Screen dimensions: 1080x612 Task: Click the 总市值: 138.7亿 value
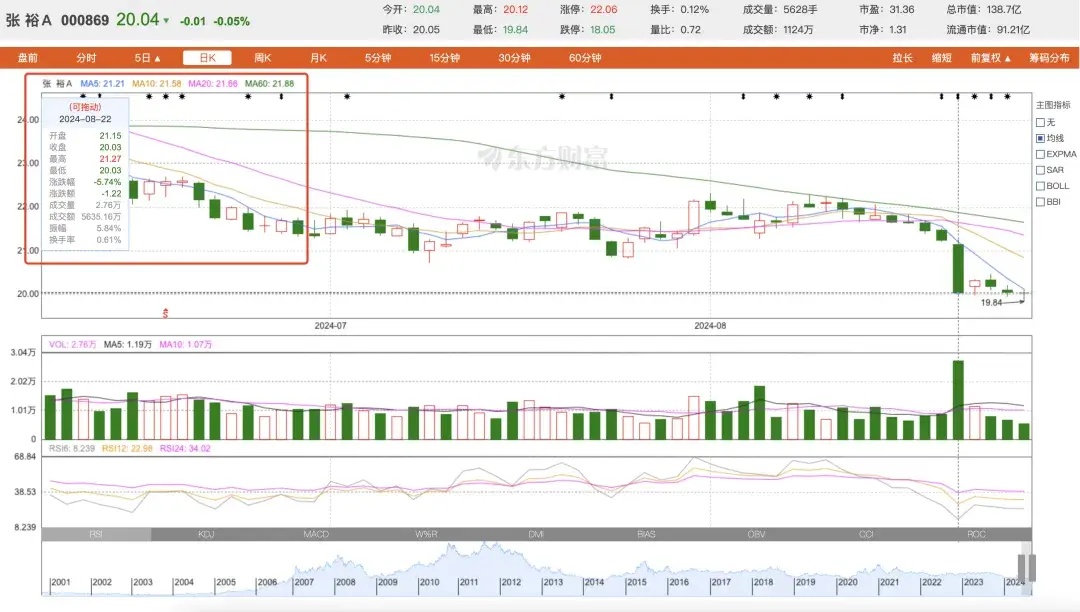coord(984,10)
